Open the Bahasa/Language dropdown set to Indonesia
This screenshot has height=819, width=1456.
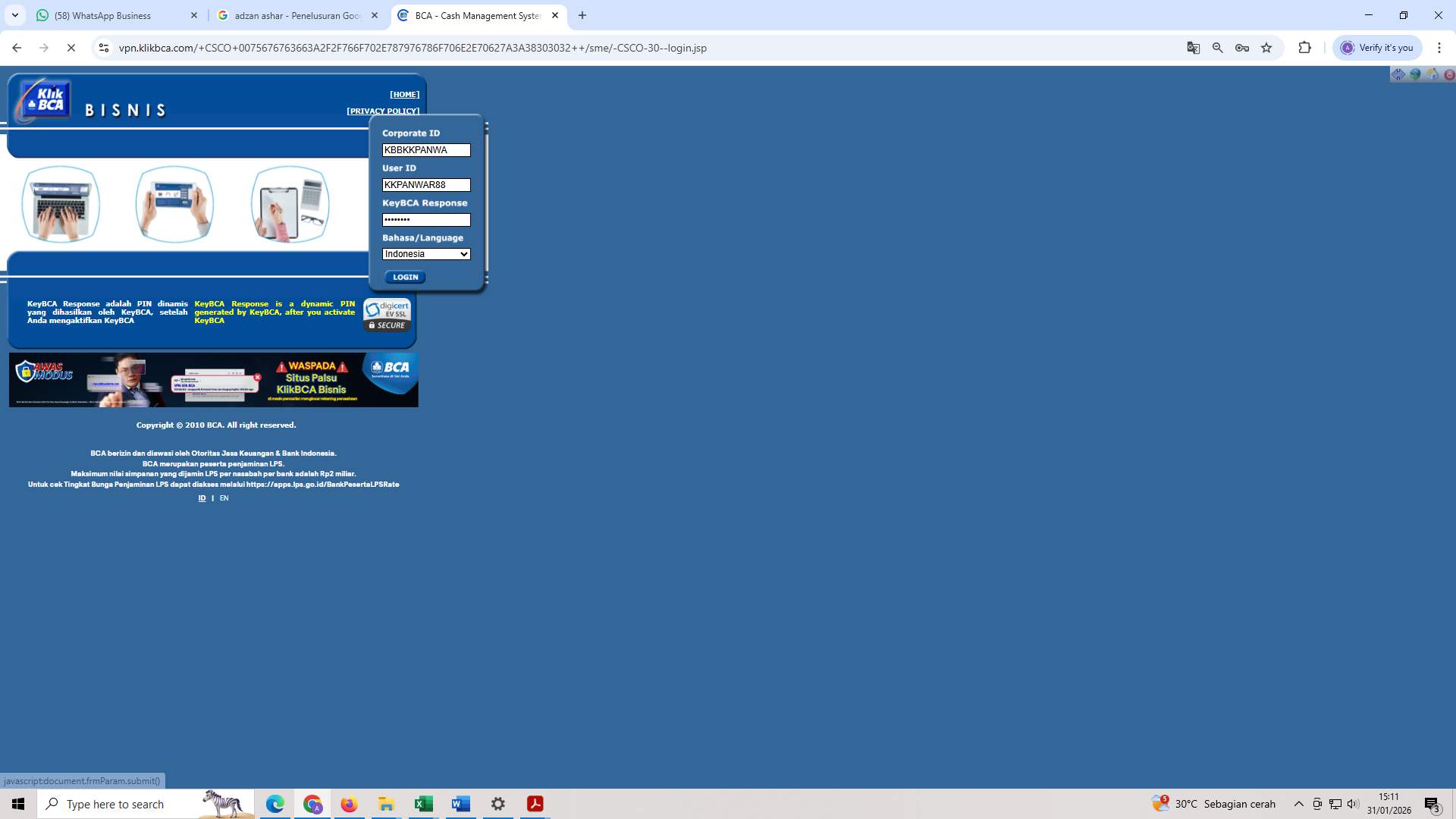point(426,254)
